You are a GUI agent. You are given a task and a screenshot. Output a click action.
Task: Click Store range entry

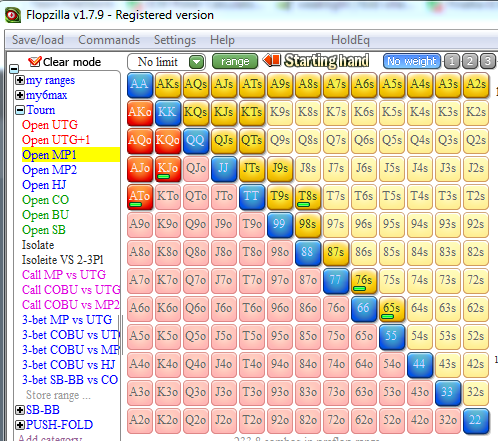(58, 395)
